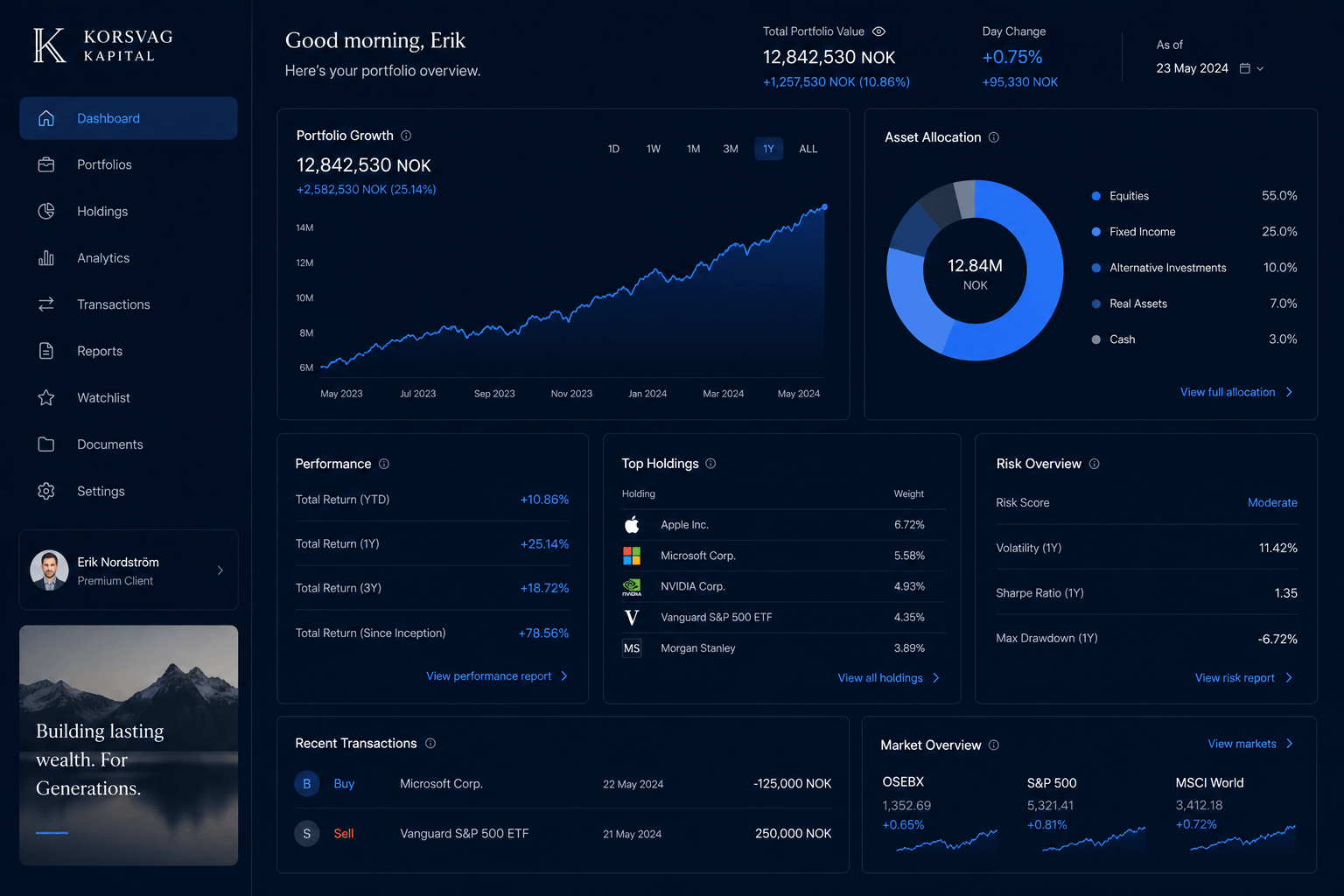Viewport: 1344px width, 896px height.
Task: Follow the View all holdings link
Action: click(x=880, y=678)
